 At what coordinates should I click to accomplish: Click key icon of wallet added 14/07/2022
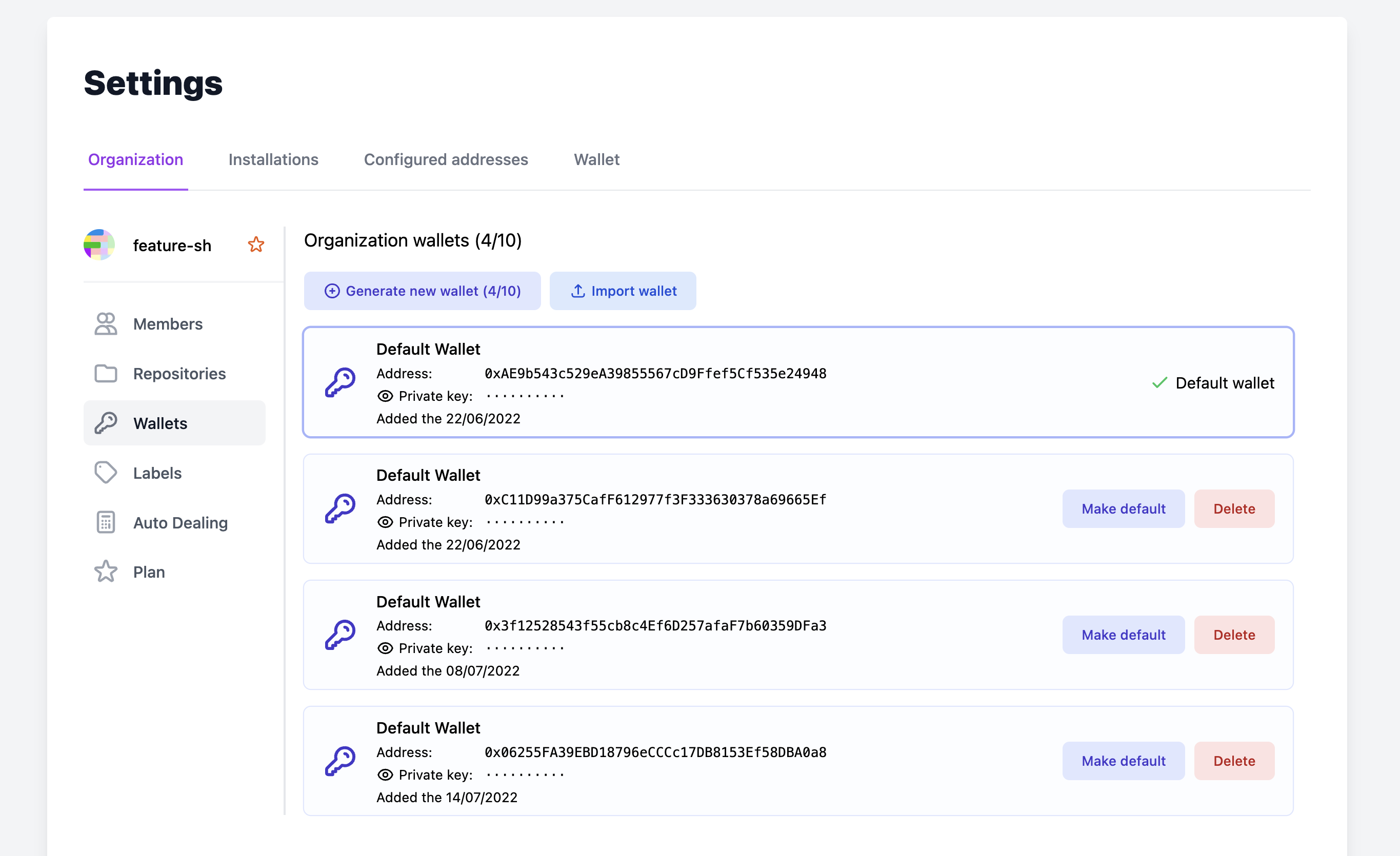[340, 761]
